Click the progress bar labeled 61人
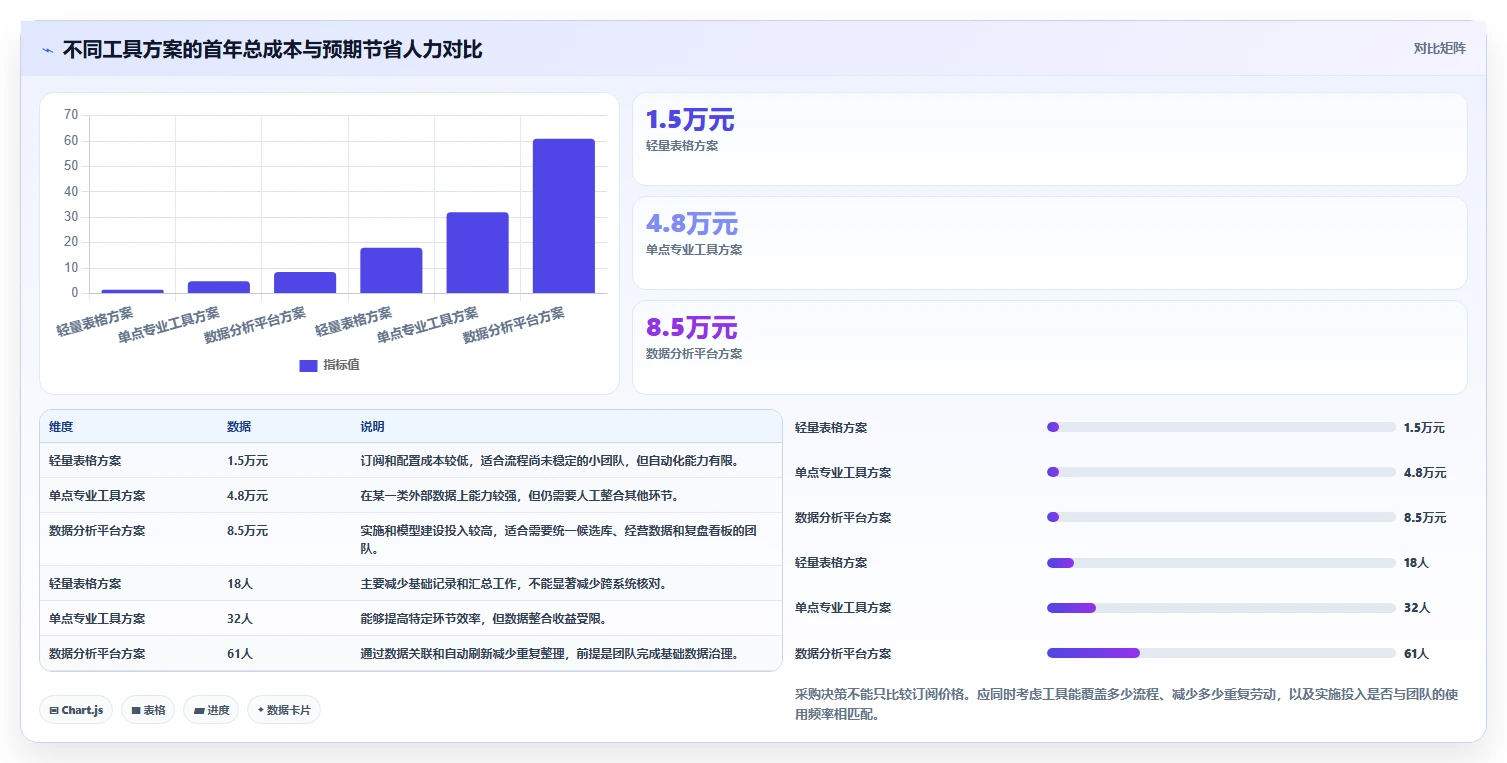 pos(1221,653)
